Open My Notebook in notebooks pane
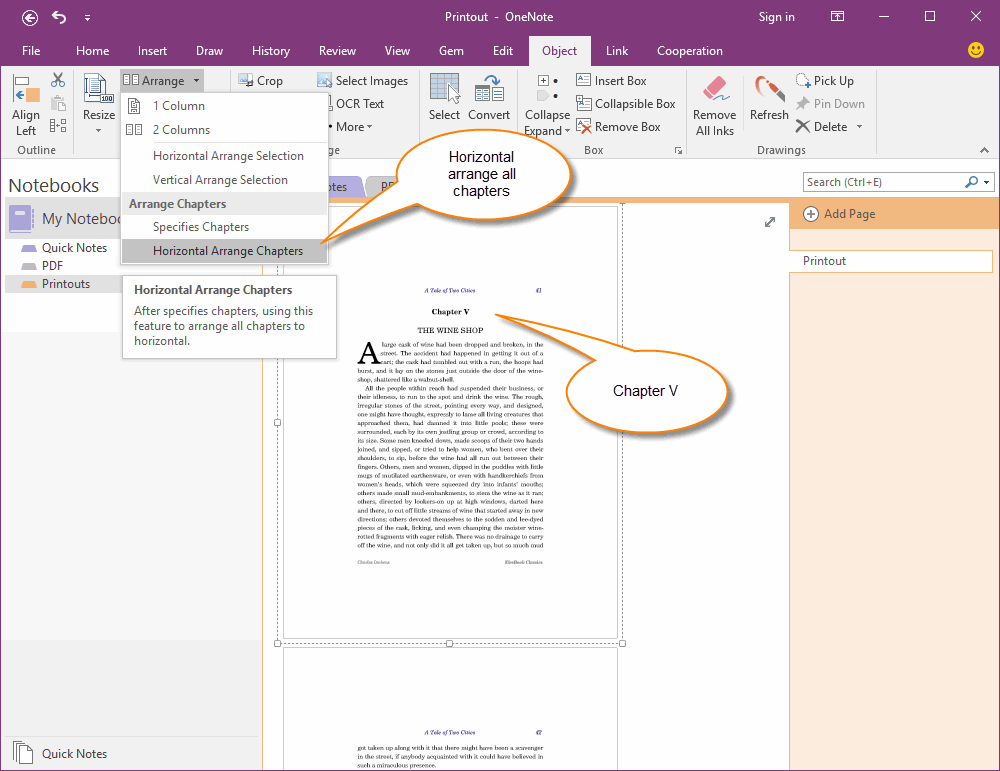The height and width of the screenshot is (771, 1000). coord(64,219)
